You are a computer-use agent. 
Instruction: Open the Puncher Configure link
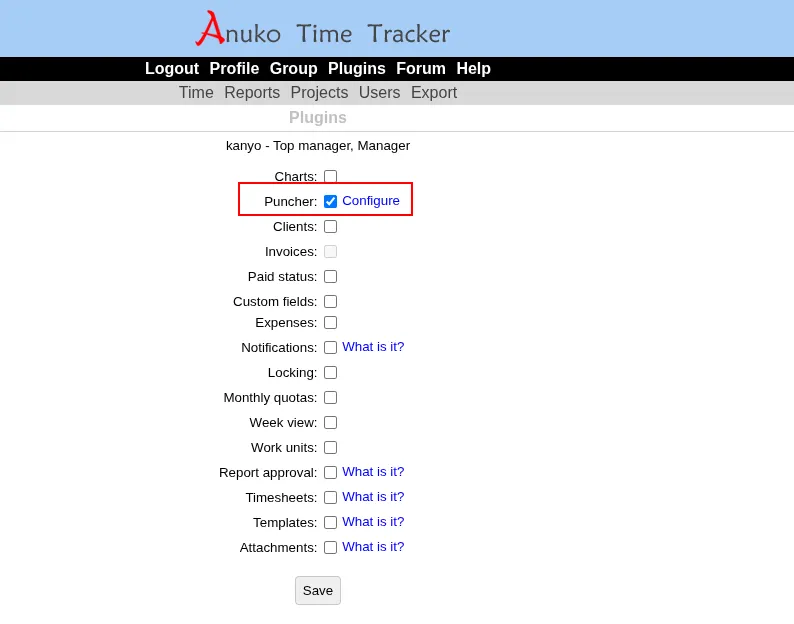coord(371,201)
